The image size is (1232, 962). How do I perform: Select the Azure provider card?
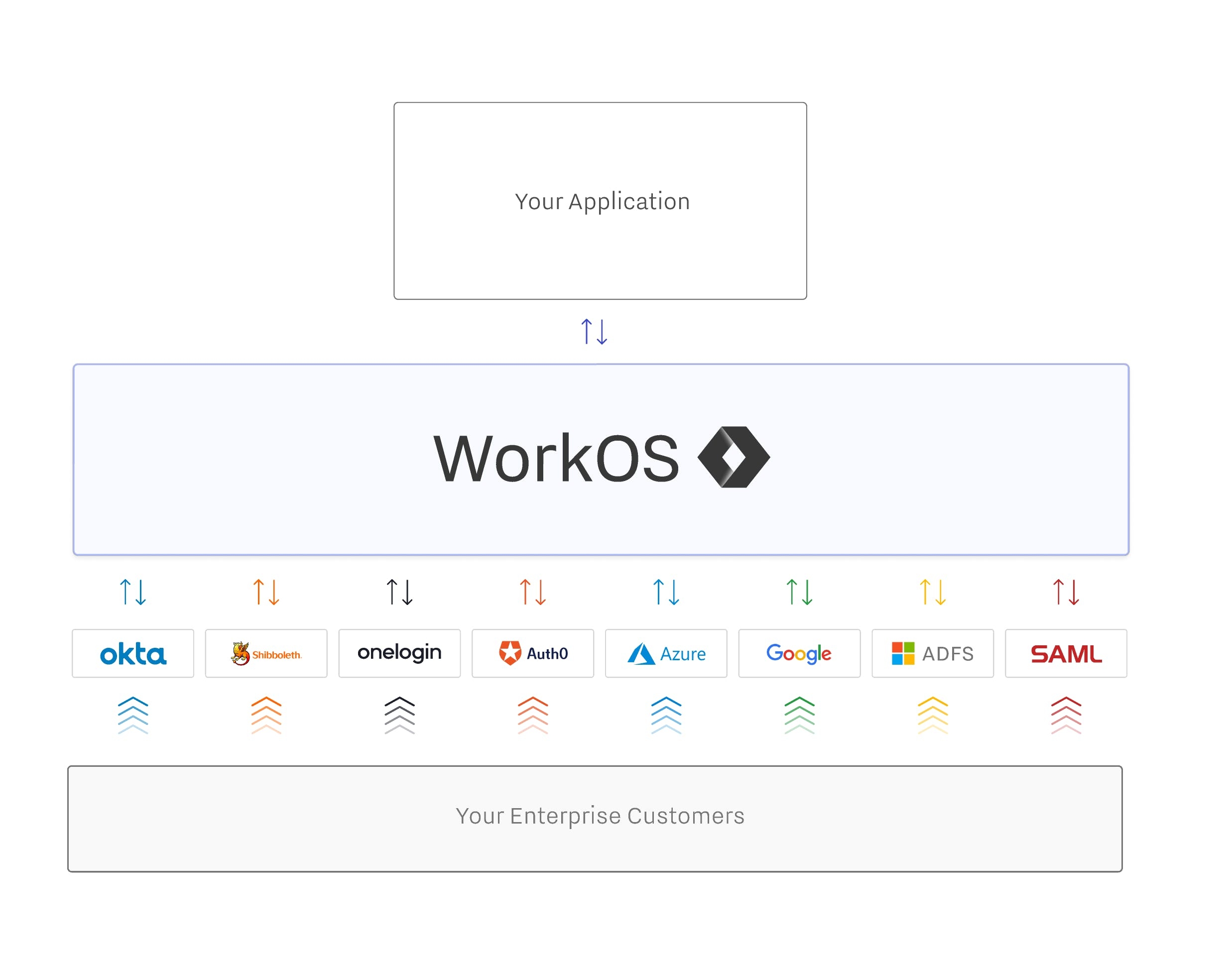(x=666, y=654)
